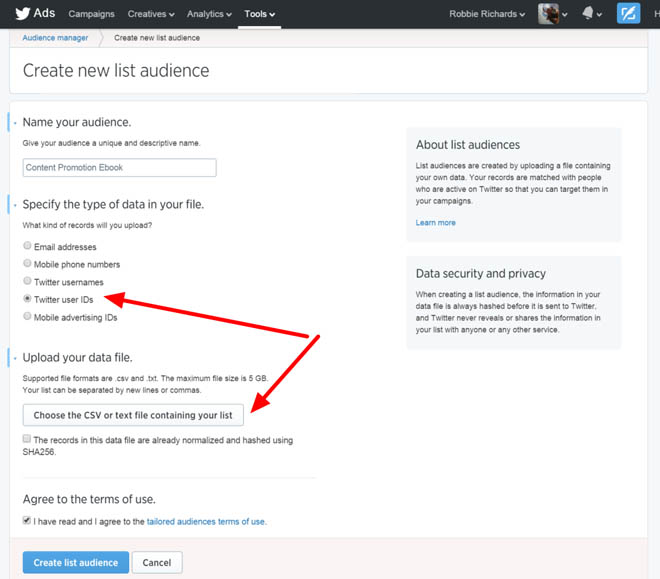Expand the Creatives dropdown menu
The height and width of the screenshot is (579, 660).
click(150, 14)
